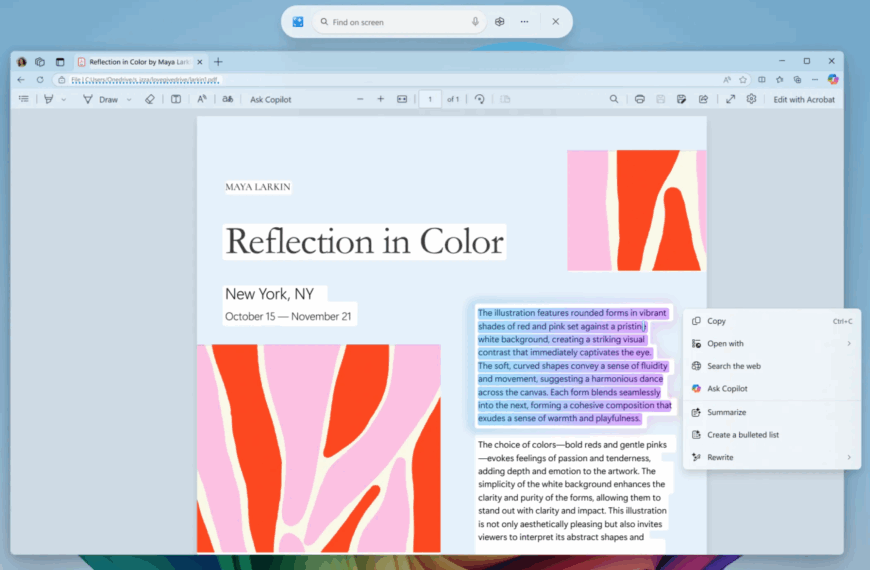870x570 pixels.
Task: Click the October 15 — November 21 date text
Action: click(288, 316)
